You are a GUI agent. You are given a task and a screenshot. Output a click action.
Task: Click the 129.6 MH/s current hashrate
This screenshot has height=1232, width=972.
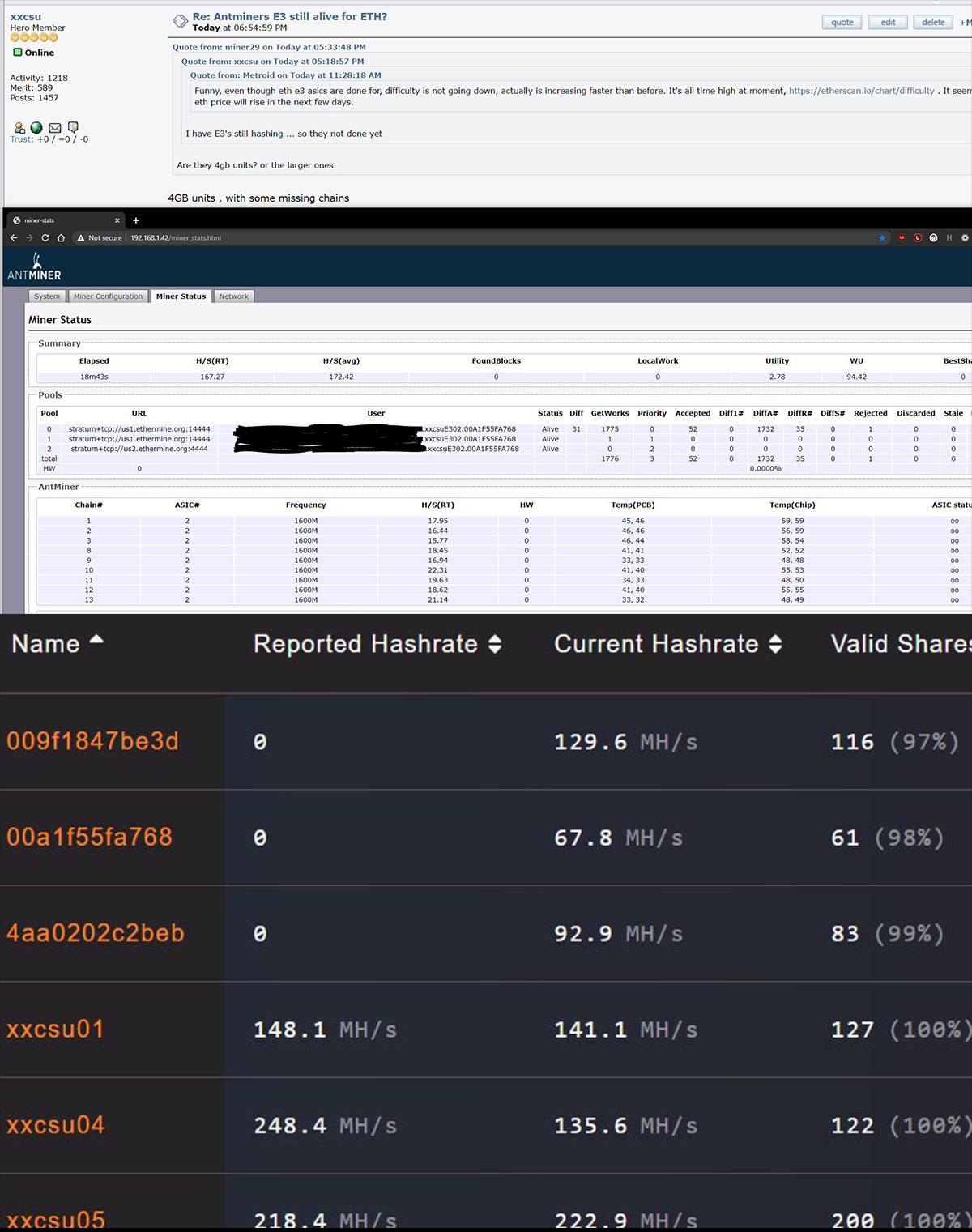625,742
